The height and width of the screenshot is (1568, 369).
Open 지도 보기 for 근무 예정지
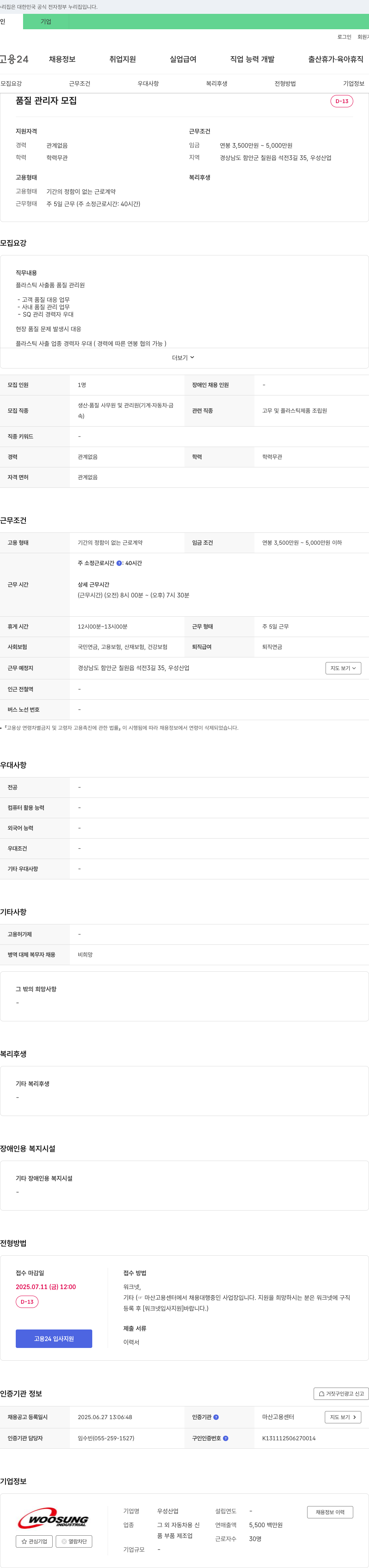344,668
